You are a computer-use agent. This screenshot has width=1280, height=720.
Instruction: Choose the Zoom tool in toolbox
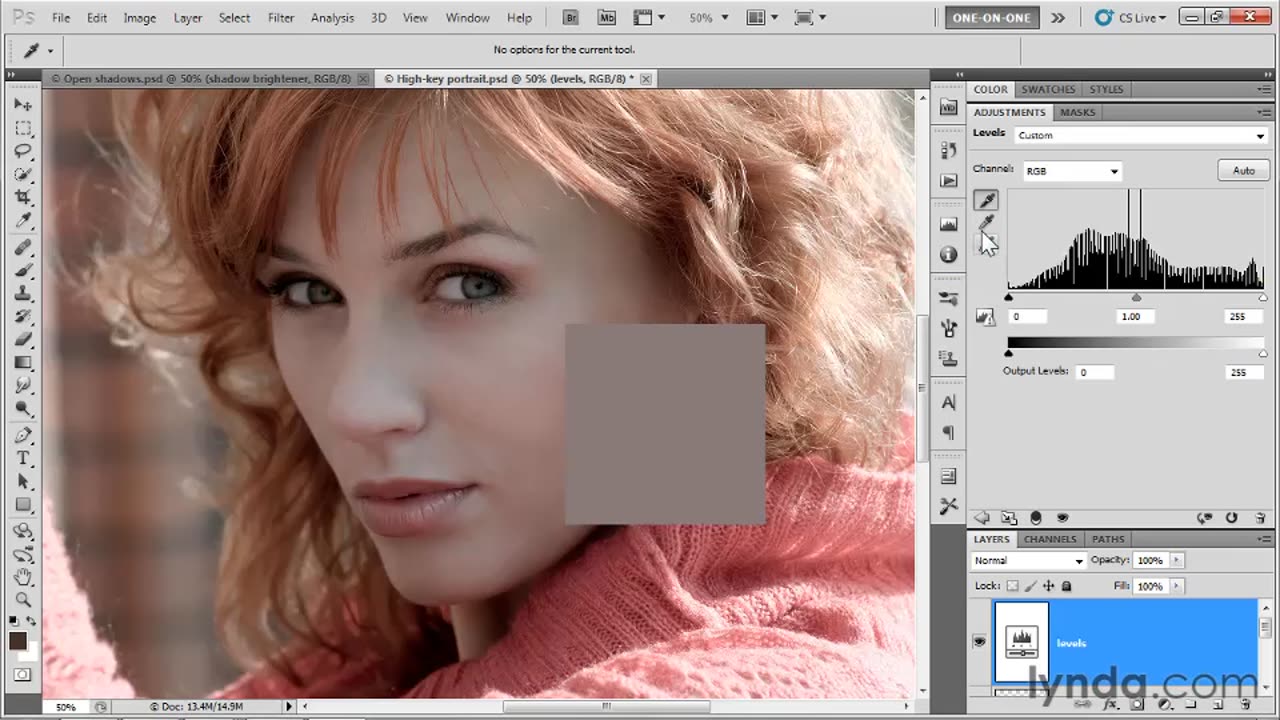23,599
